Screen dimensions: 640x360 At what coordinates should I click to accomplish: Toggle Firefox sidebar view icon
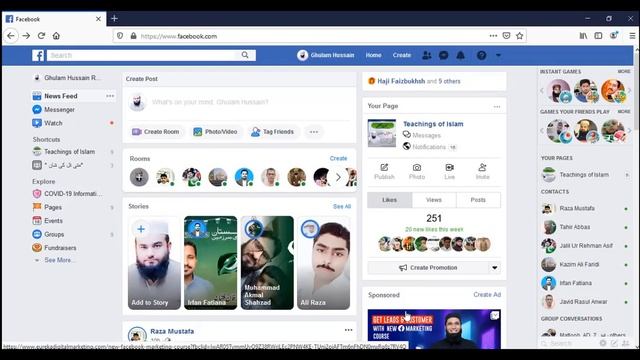point(598,36)
